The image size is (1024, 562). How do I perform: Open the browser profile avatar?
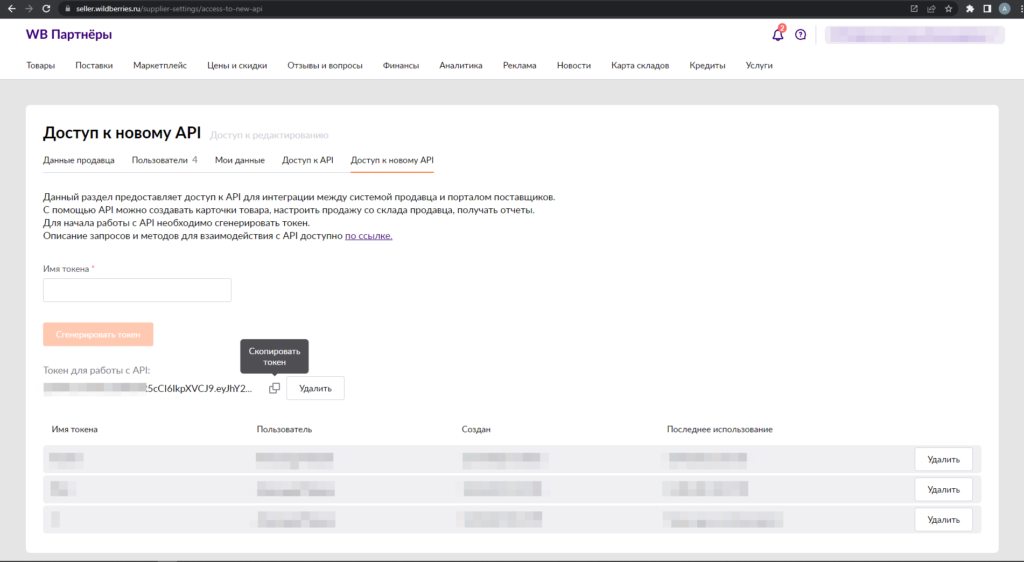(x=1004, y=8)
